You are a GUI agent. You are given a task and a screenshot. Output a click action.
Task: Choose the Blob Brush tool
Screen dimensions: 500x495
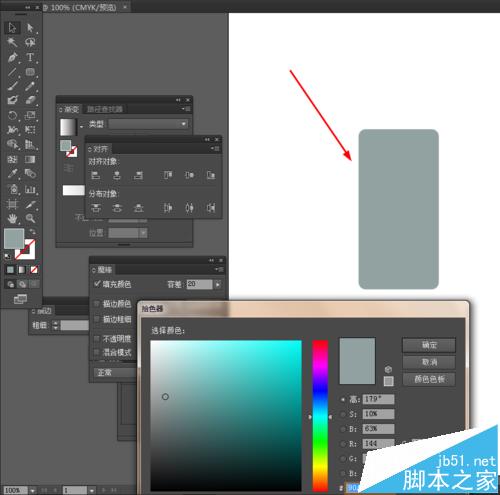(x=12, y=100)
